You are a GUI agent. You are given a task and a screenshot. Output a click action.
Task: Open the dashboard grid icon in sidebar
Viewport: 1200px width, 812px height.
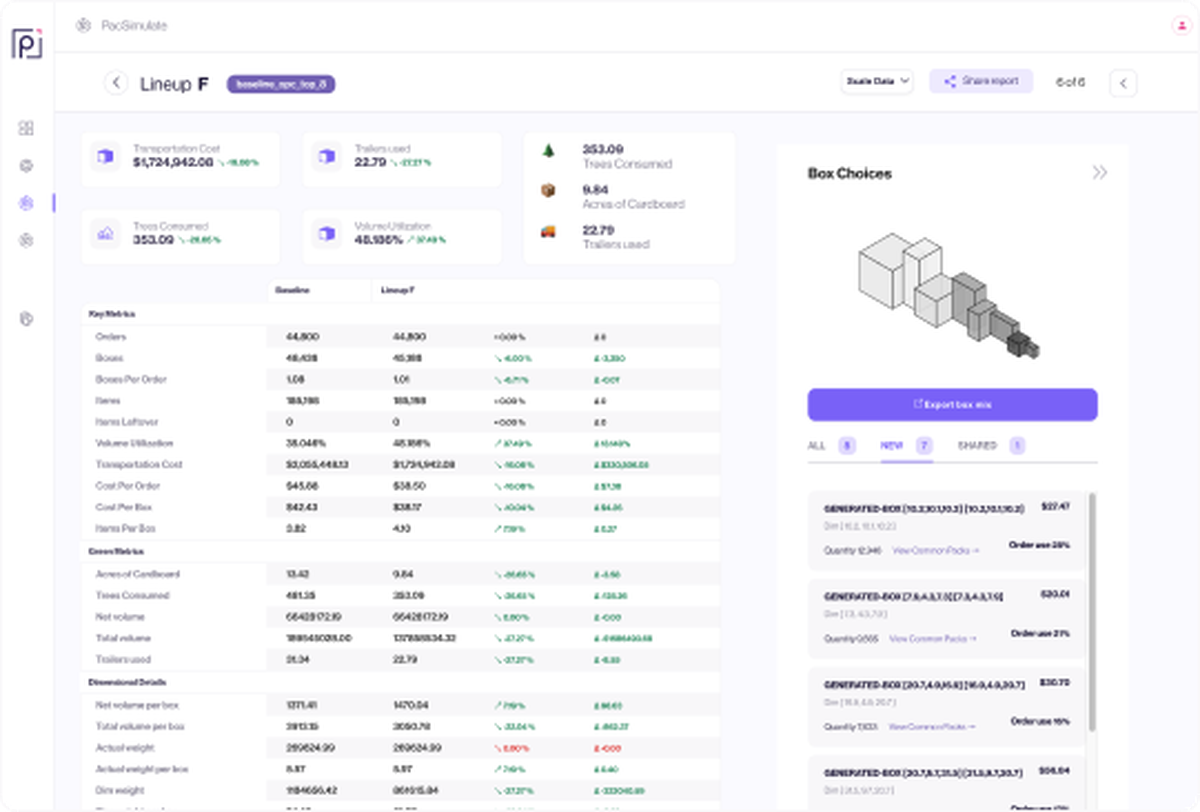pos(27,128)
